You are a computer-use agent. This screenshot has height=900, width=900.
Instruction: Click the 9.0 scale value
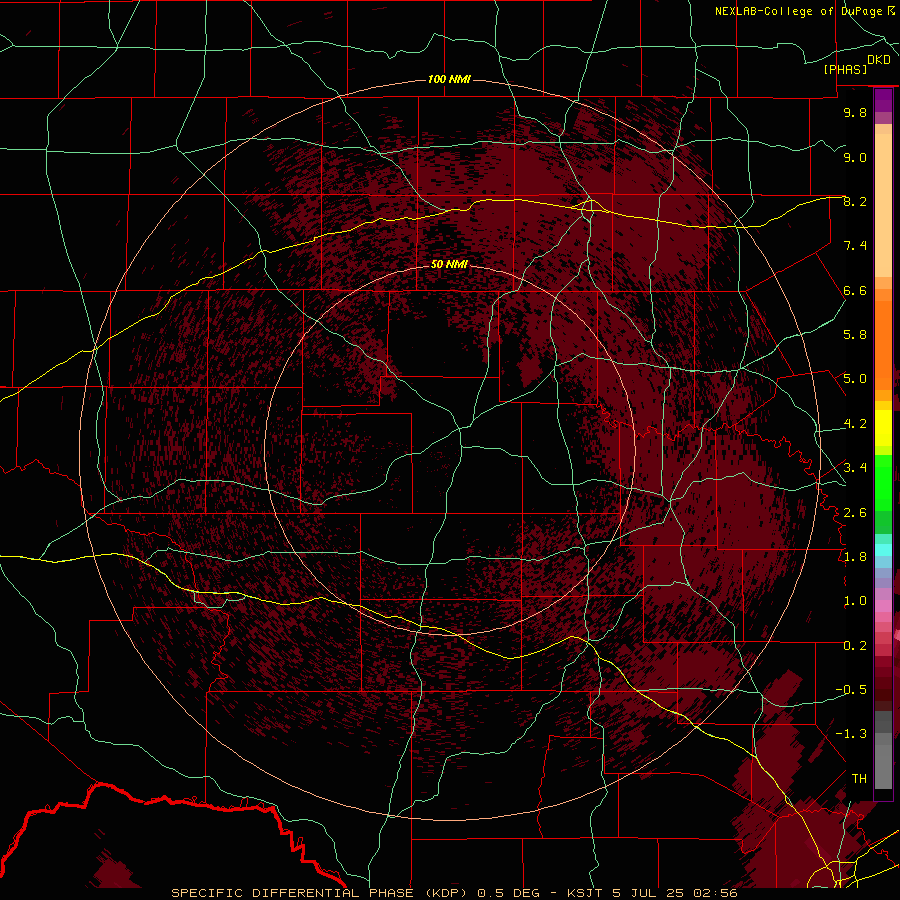855,157
